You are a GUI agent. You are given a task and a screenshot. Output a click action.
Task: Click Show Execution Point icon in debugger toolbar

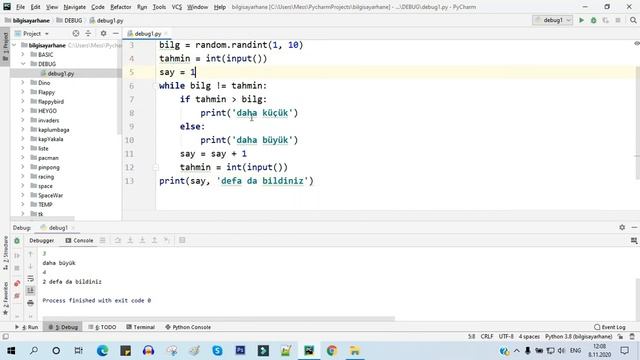pyautogui.click(x=103, y=240)
